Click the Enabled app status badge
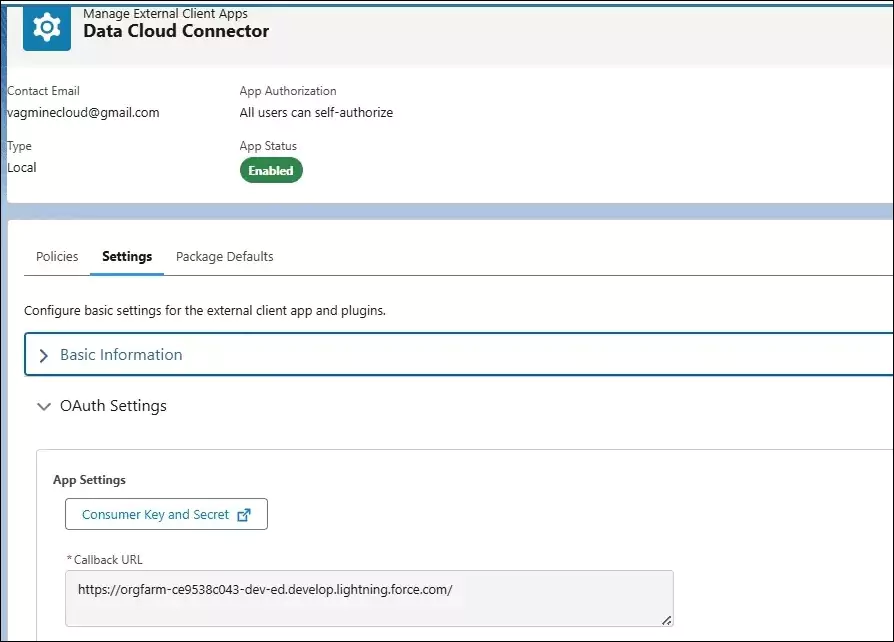 pos(271,170)
